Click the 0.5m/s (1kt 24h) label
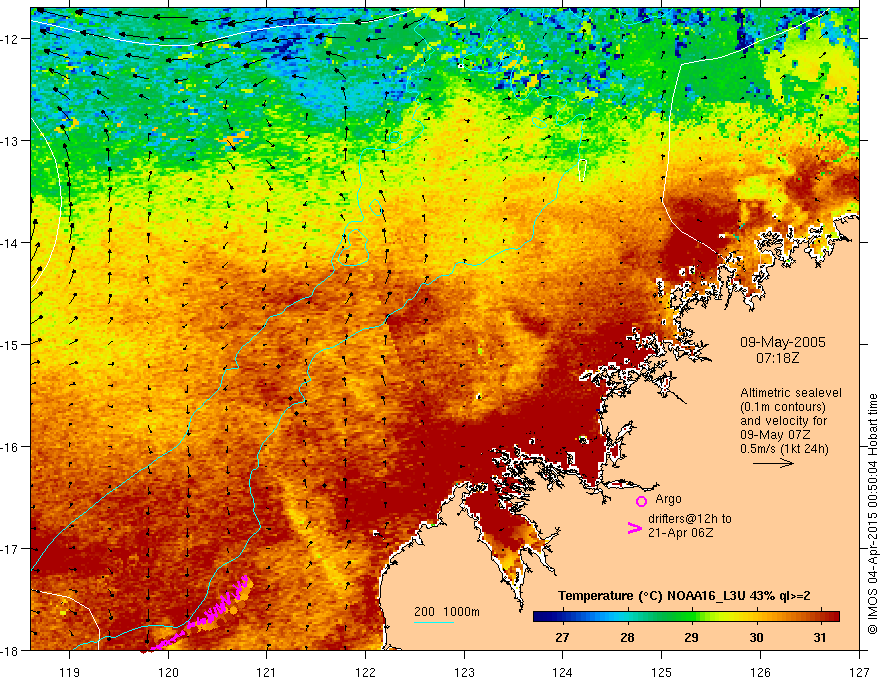This screenshot has height=680, width=880. click(784, 448)
